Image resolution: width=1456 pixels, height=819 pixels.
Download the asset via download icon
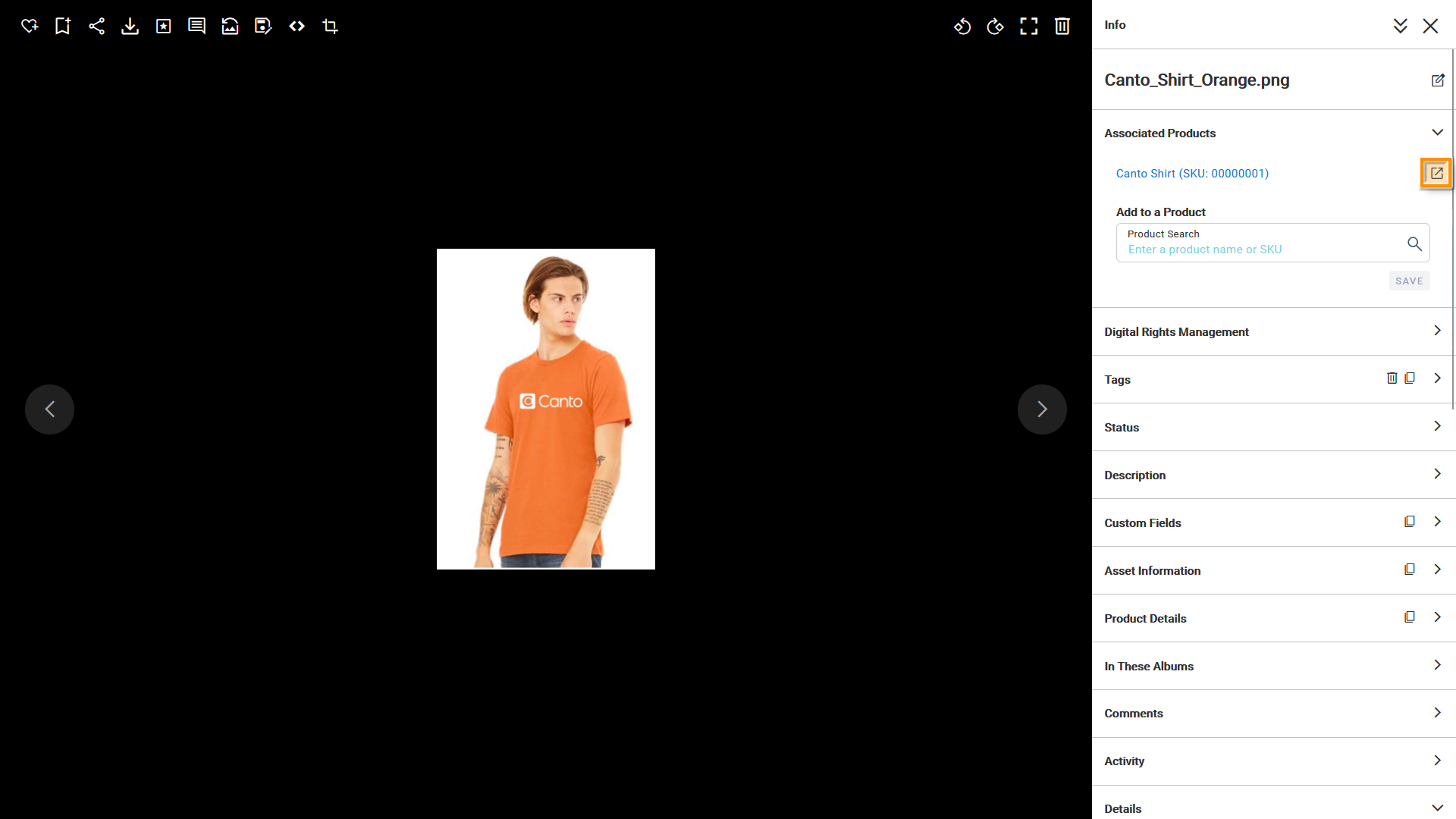tap(130, 27)
